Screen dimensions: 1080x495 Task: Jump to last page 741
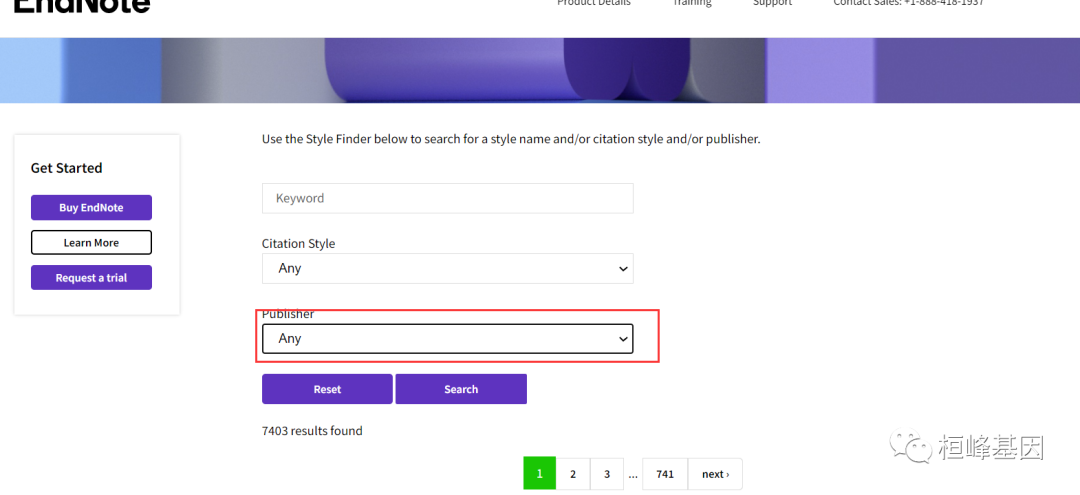click(665, 474)
